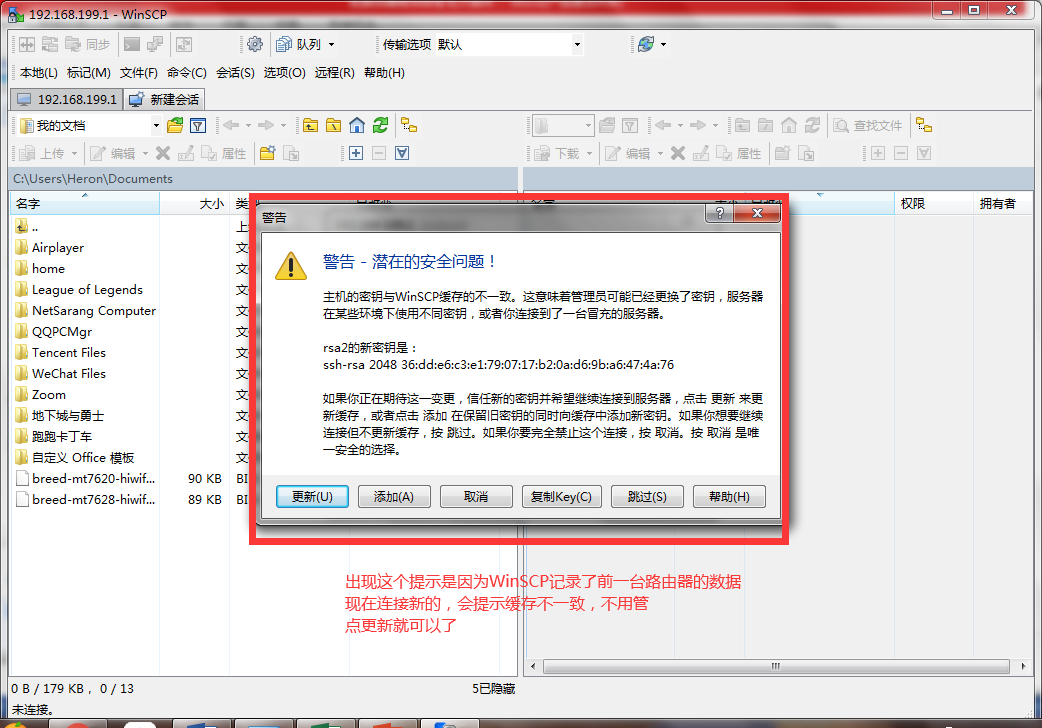Open the 选项(O) menu
Screen dimensions: 1042x728
[x=284, y=72]
